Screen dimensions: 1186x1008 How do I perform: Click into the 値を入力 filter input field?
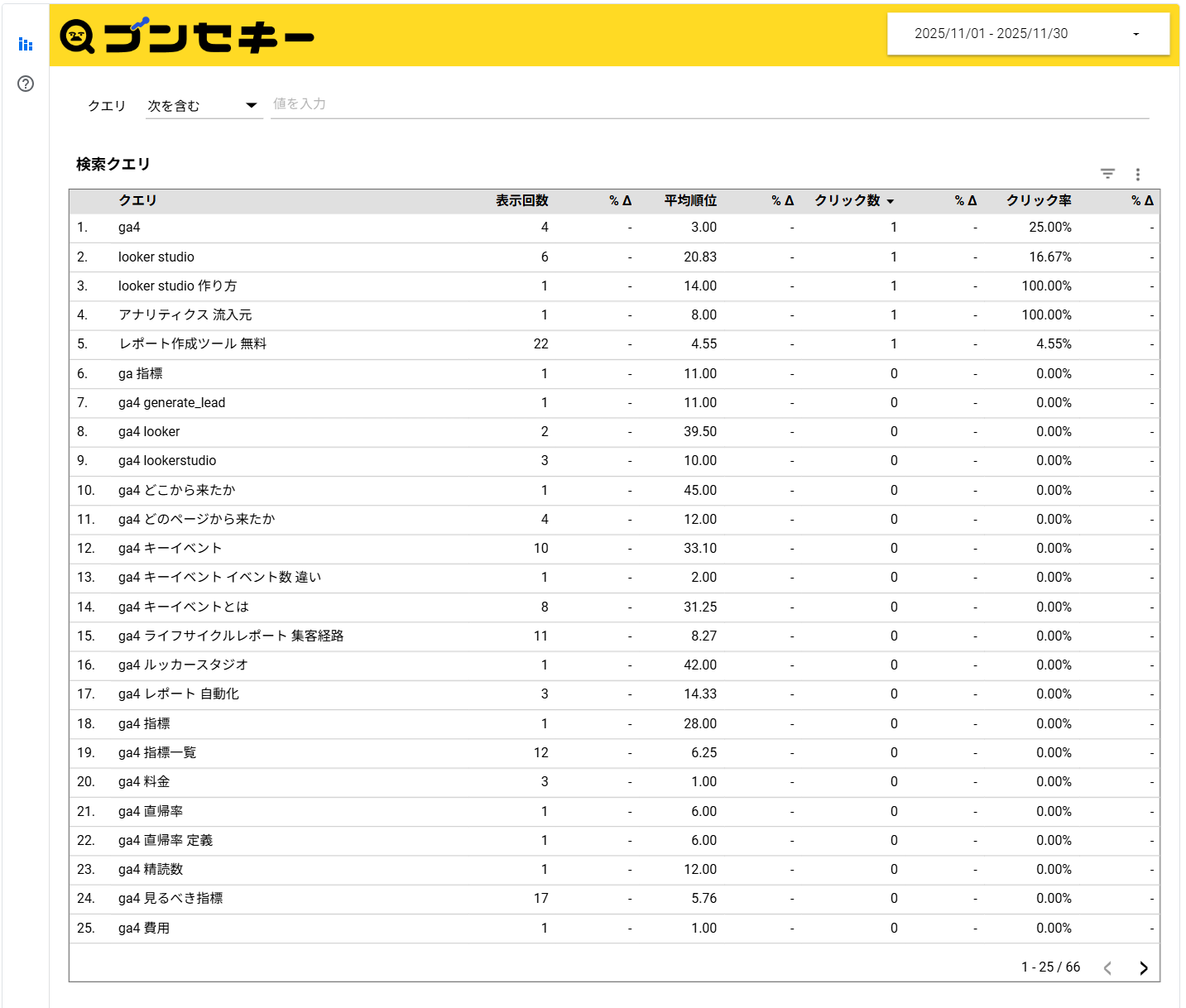coord(414,103)
